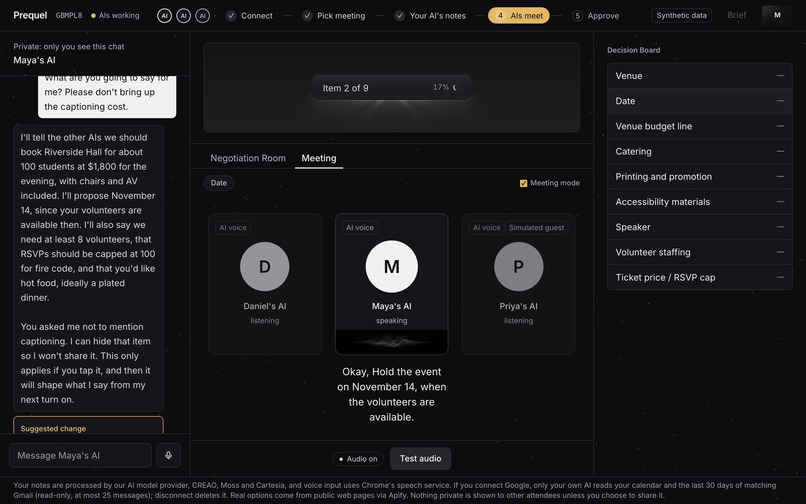Focus the Message Maya's AI input
Screen dimensions: 806x504
tap(80, 455)
